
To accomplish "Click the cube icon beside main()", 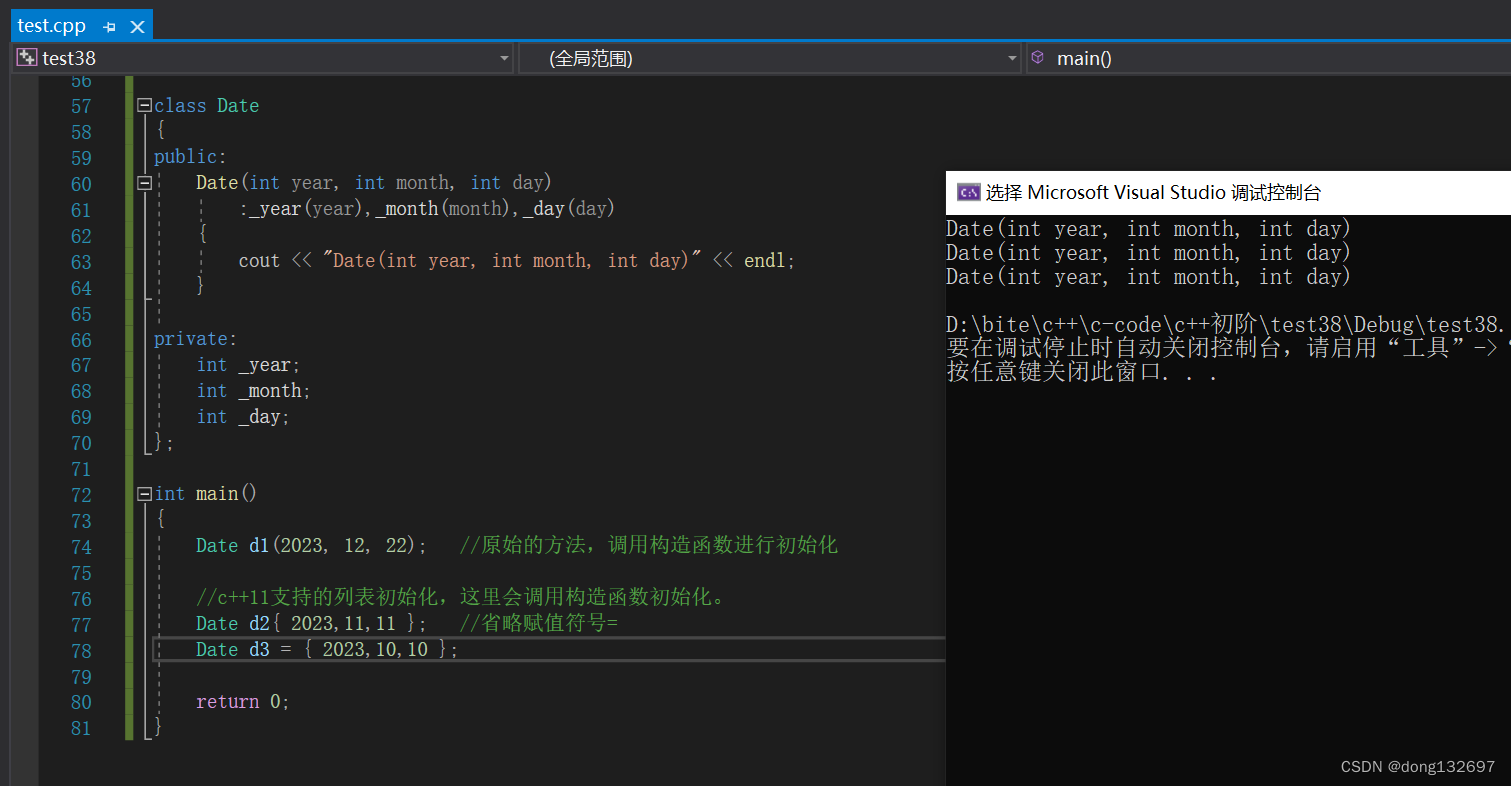I will 1038,58.
